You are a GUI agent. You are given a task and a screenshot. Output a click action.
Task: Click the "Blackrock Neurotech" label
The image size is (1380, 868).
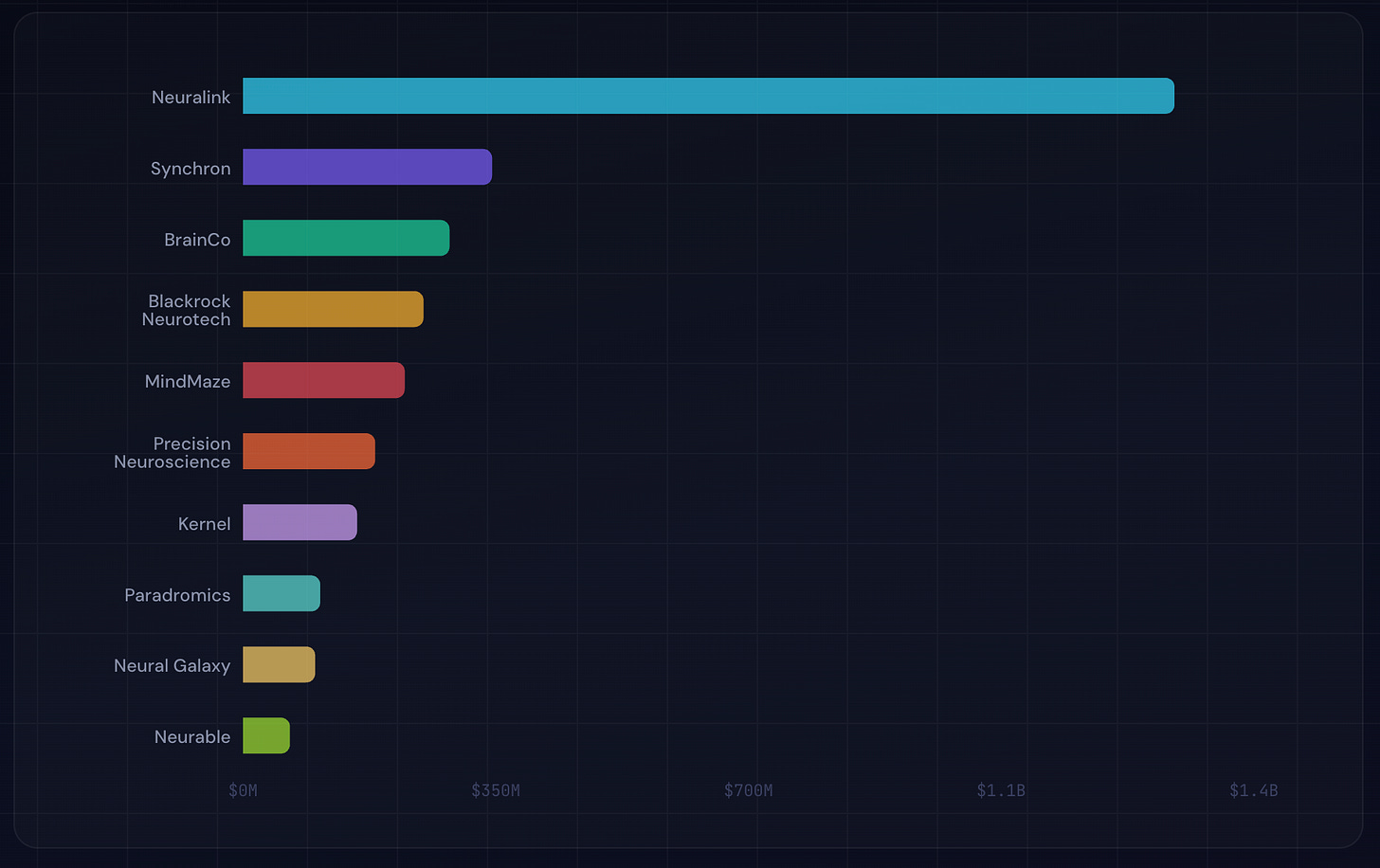[x=186, y=310]
